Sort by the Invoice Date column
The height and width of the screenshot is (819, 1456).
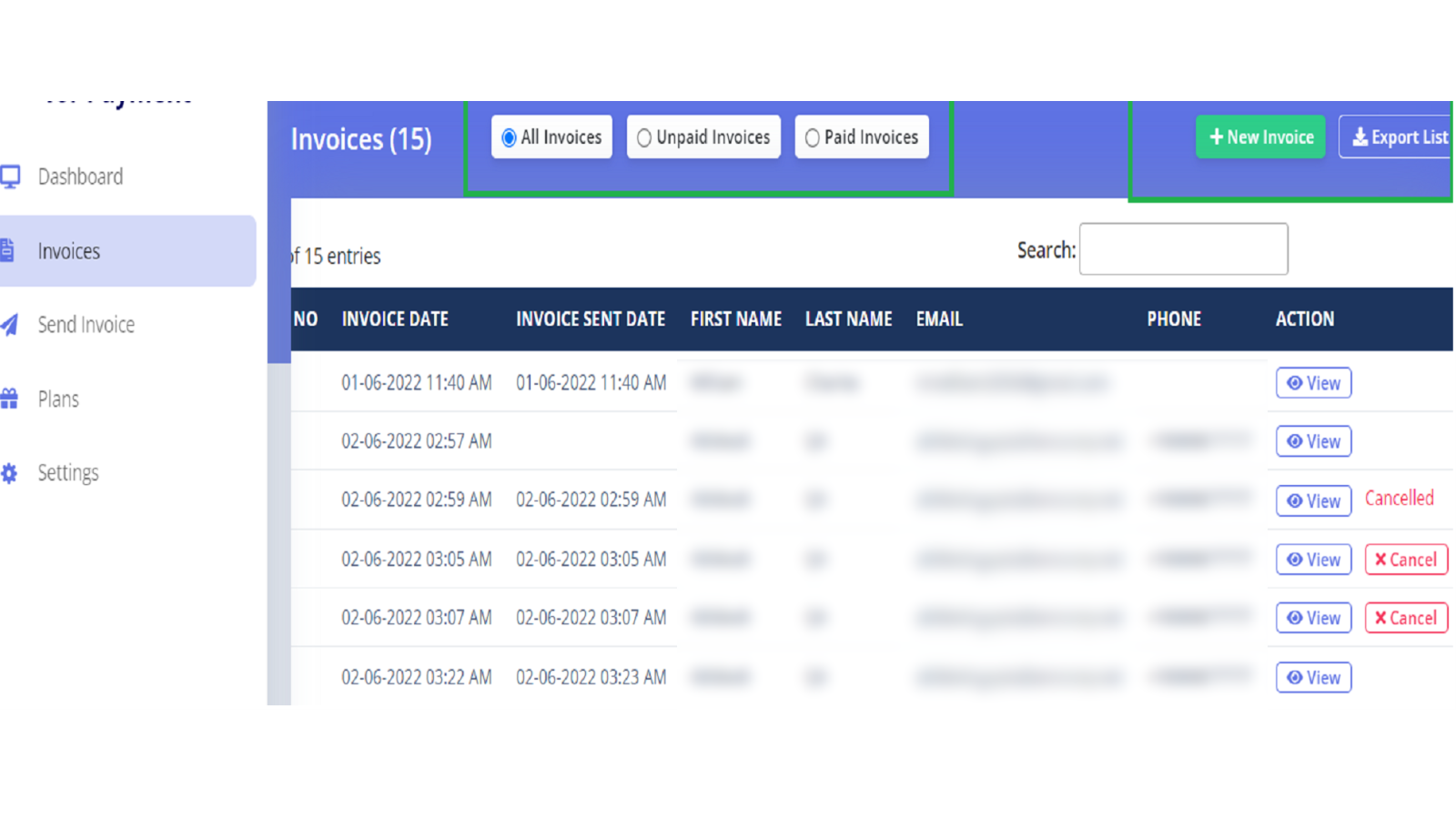(395, 318)
